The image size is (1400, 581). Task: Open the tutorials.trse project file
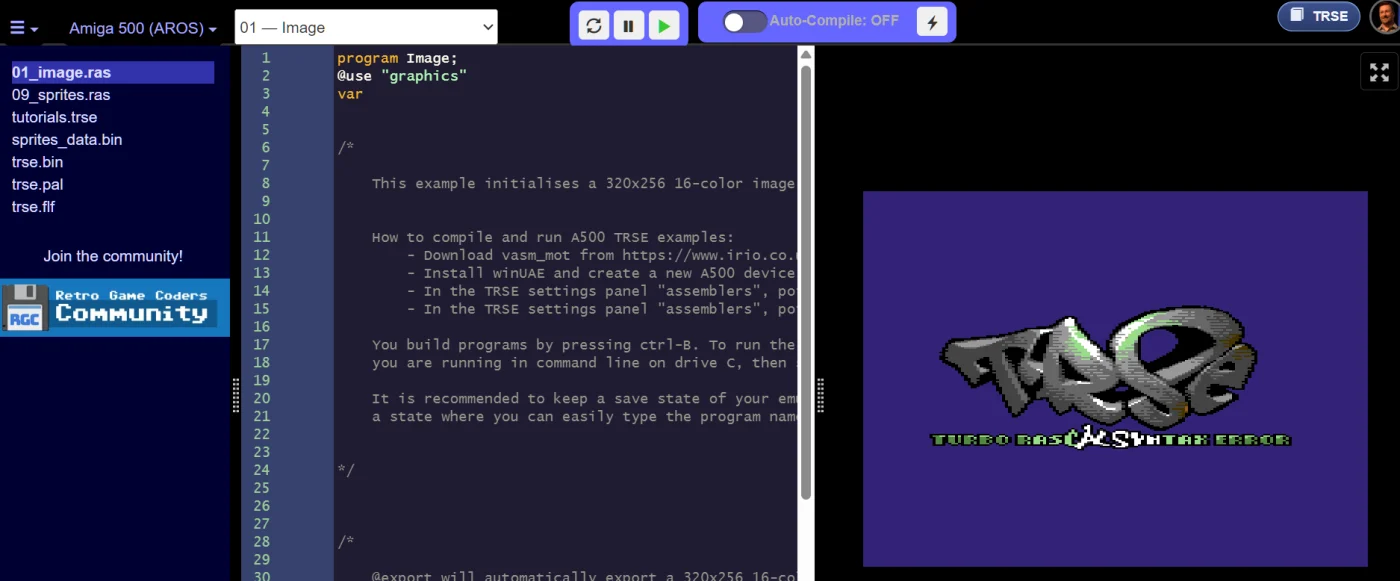tap(54, 117)
